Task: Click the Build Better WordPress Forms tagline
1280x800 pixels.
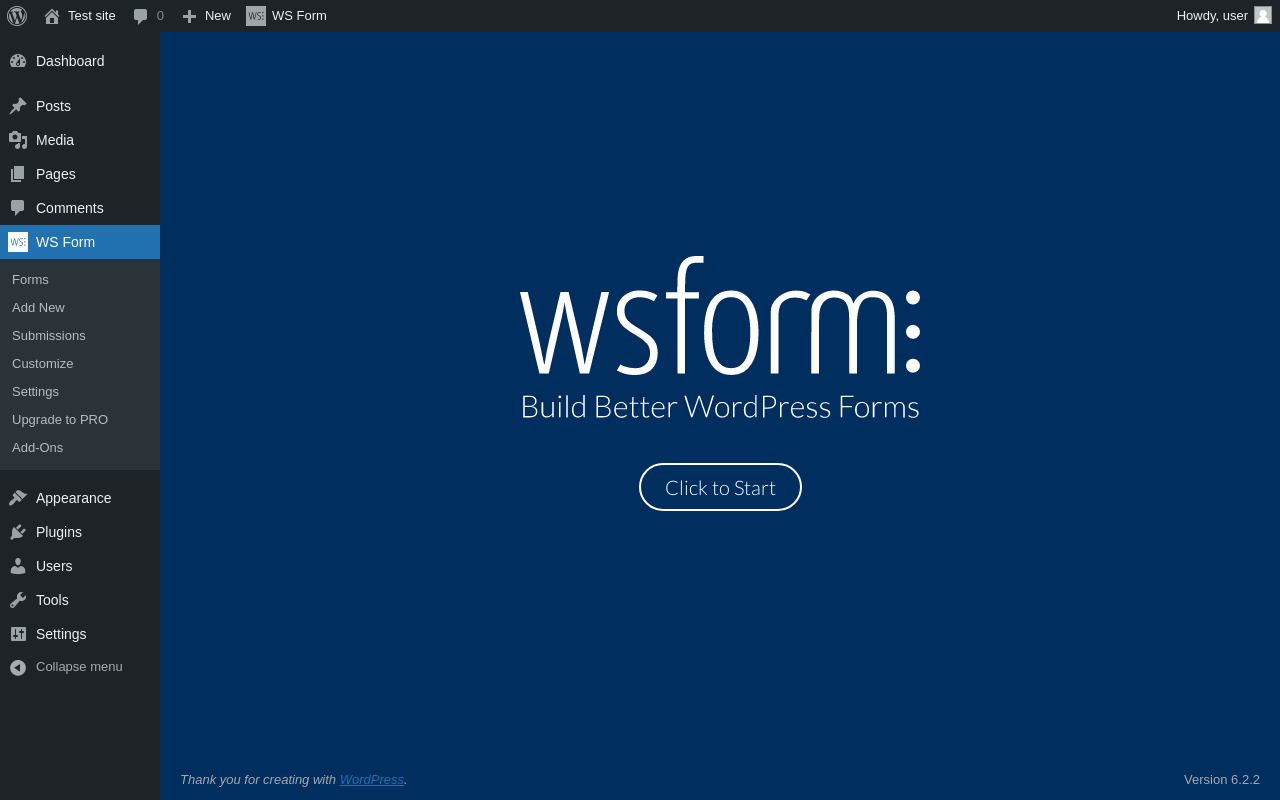Action: point(720,407)
